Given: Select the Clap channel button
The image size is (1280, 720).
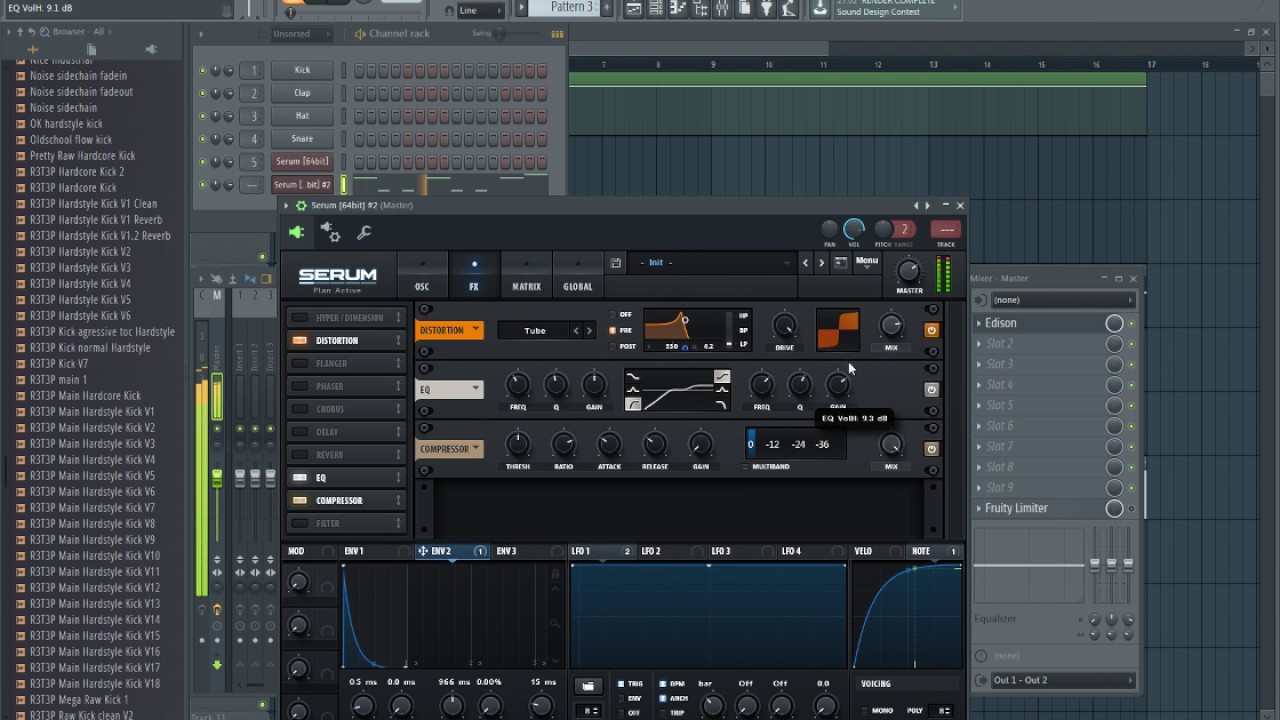Looking at the screenshot, I should pos(302,93).
